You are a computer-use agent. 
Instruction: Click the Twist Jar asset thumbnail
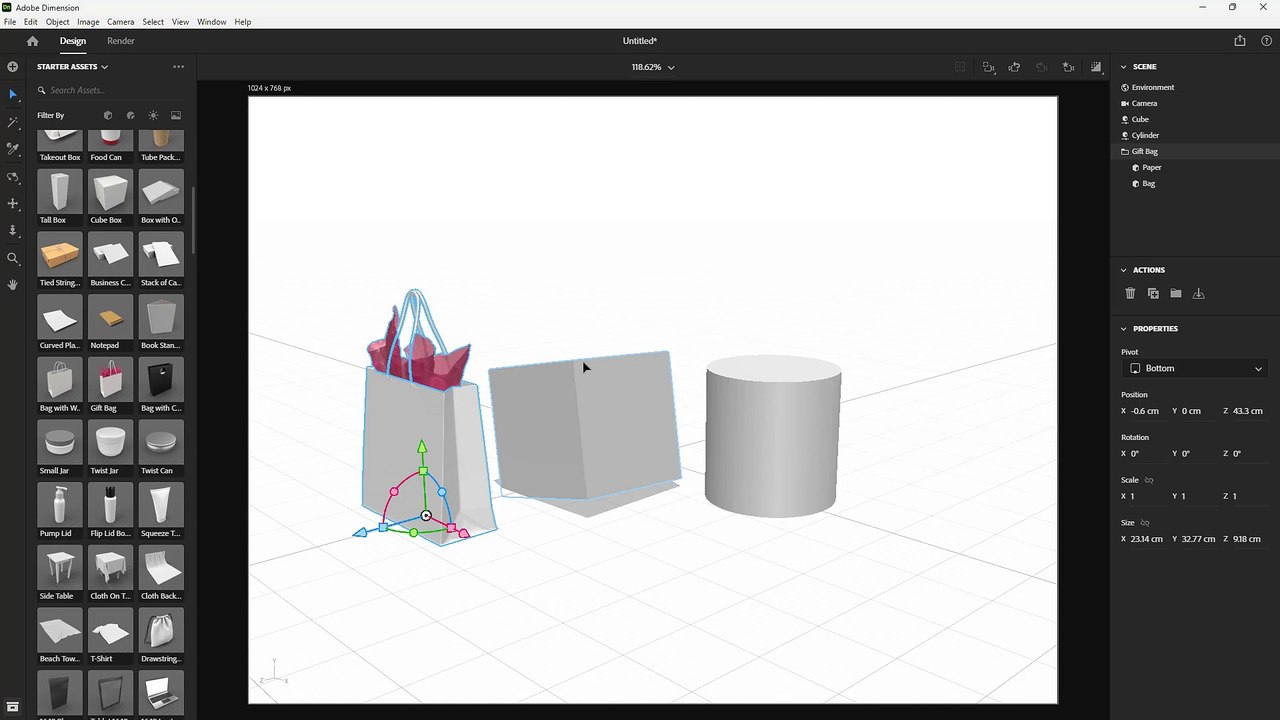click(x=110, y=442)
